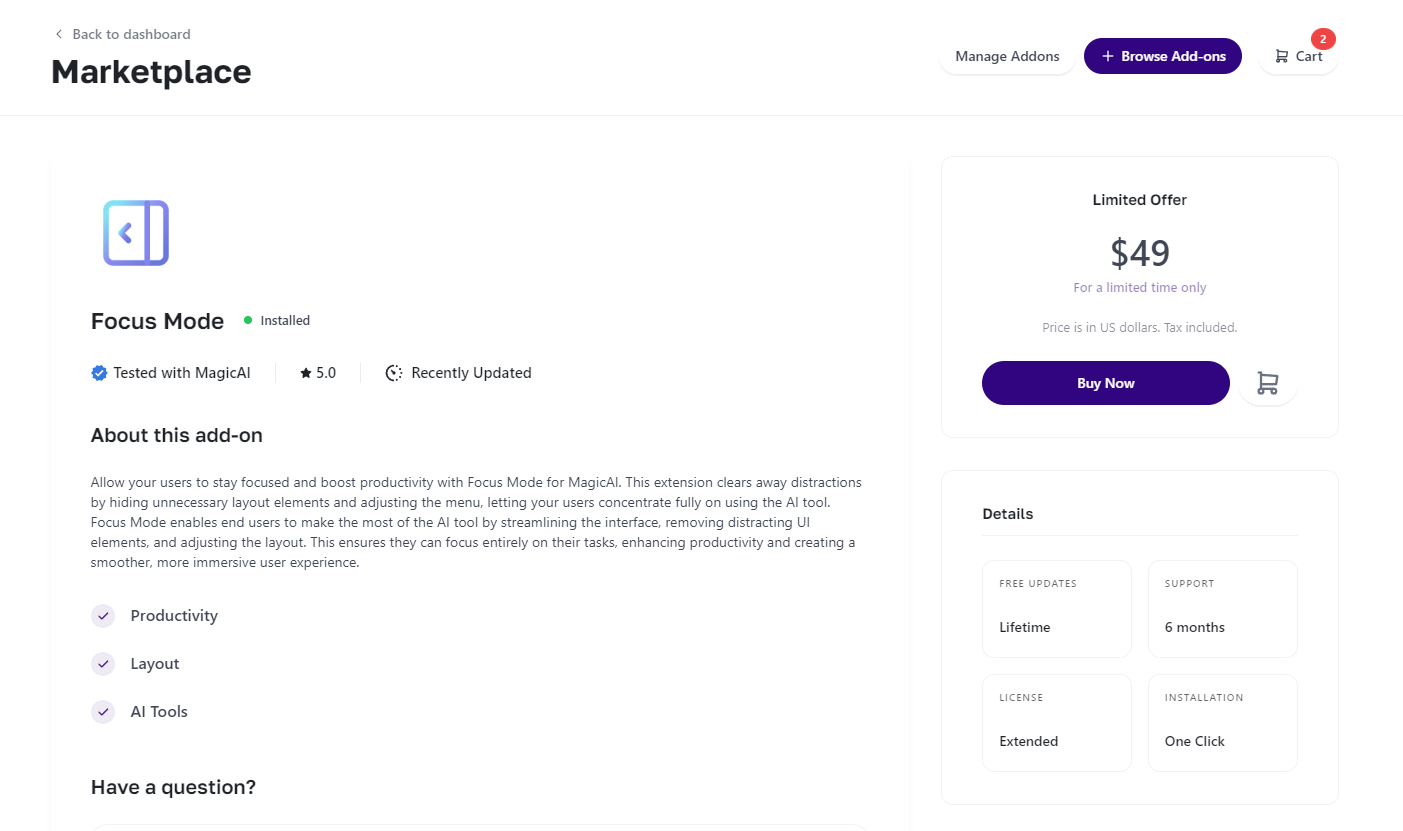Click the Free Updates Lifetime card
This screenshot has height=831, width=1403.
[1056, 608]
